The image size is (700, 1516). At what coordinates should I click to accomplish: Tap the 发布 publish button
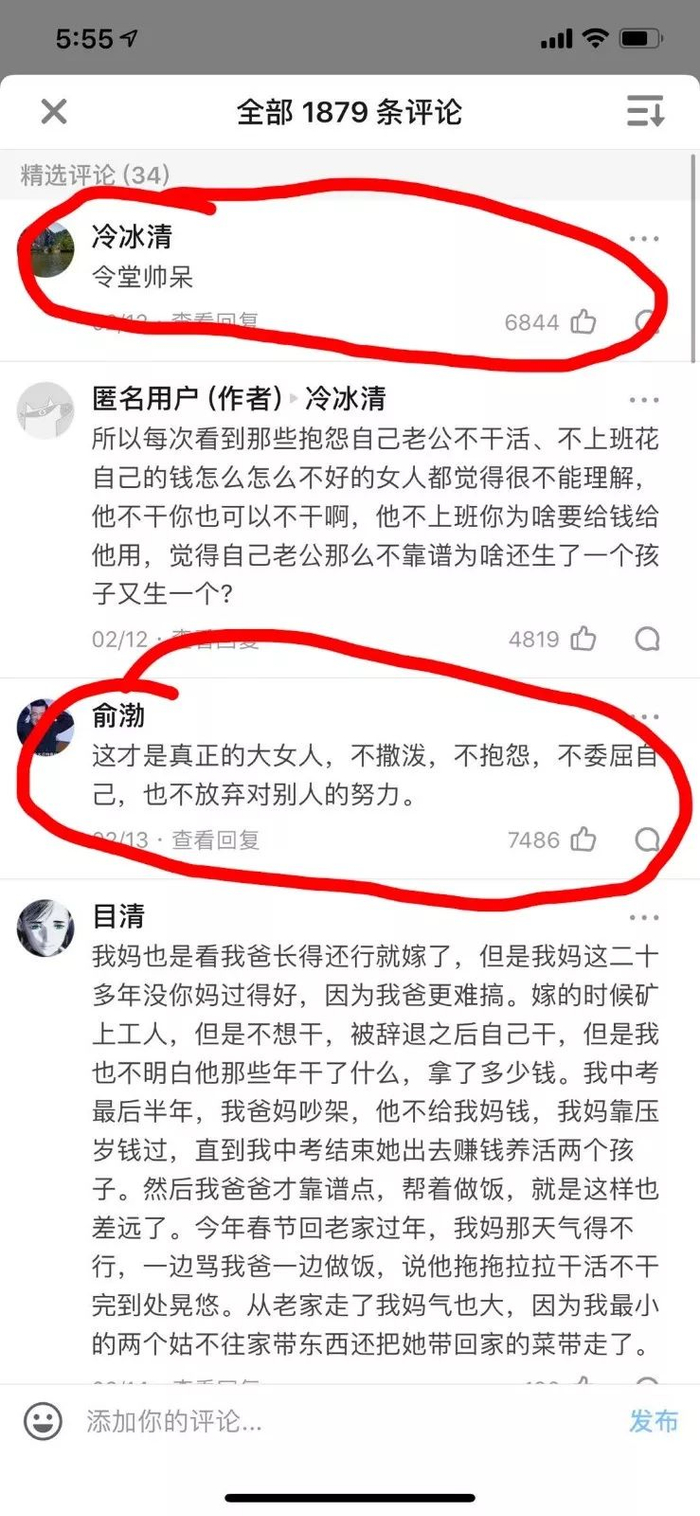coord(654,1421)
